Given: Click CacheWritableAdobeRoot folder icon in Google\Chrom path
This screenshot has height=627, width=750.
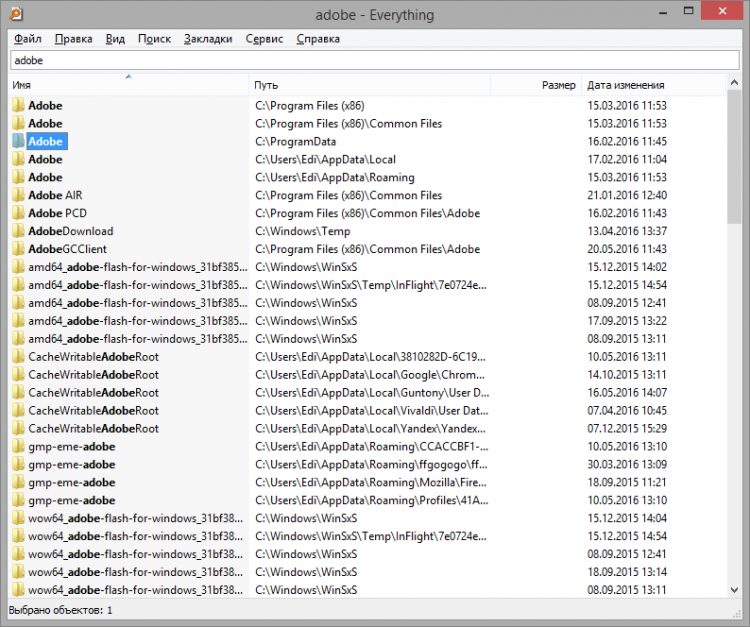Looking at the screenshot, I should click(18, 374).
